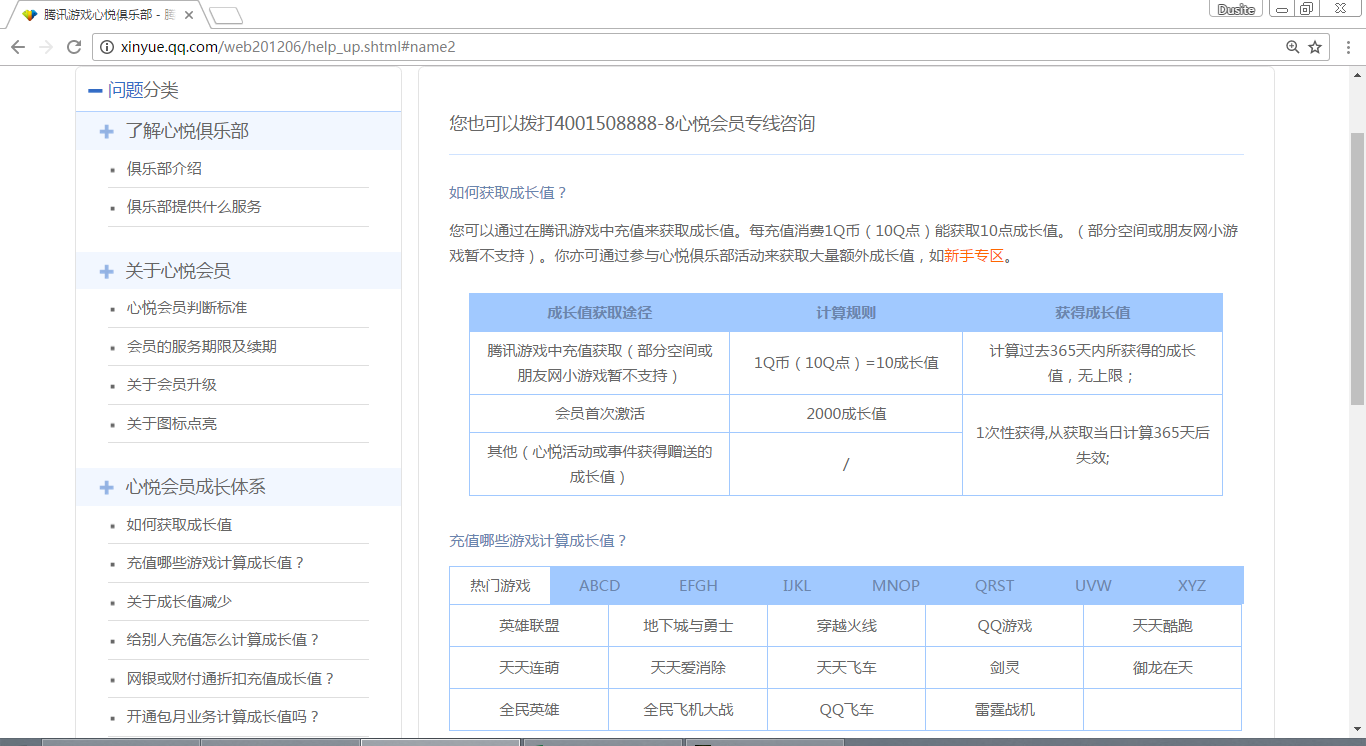The image size is (1366, 746).
Task: Click the scrollbar up arrow
Action: (1357, 76)
